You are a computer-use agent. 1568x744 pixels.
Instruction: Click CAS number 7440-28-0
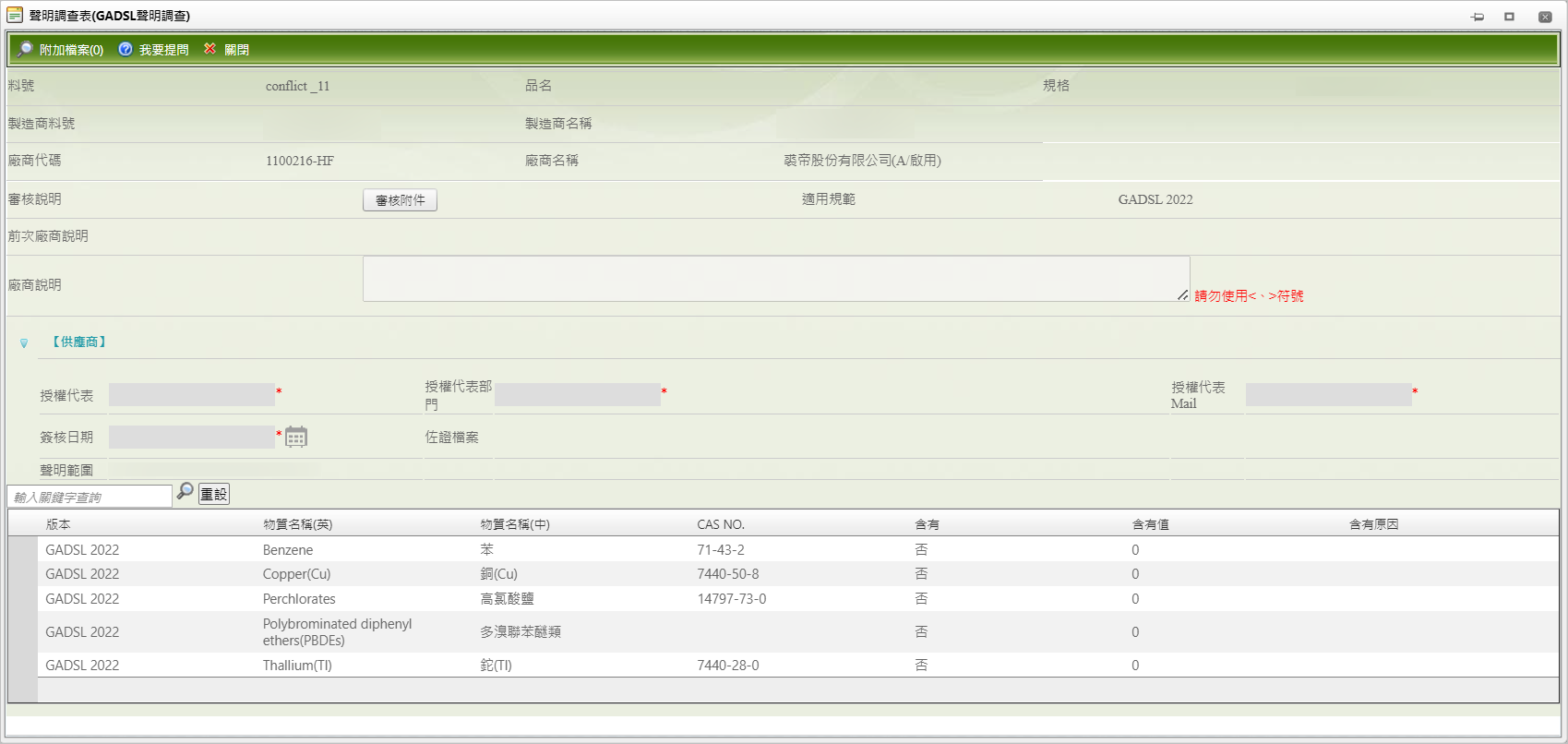(x=728, y=666)
